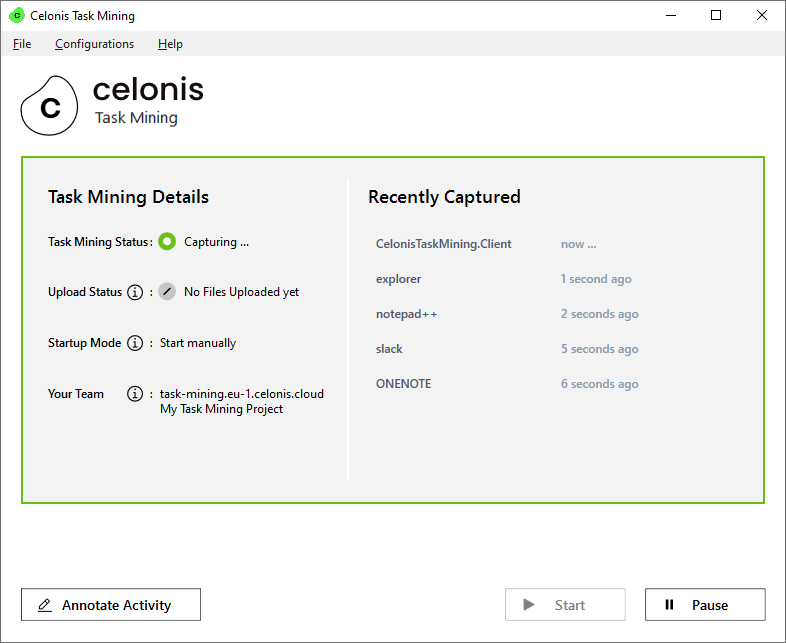
Task: Click the Startup Mode info icon
Action: click(135, 343)
